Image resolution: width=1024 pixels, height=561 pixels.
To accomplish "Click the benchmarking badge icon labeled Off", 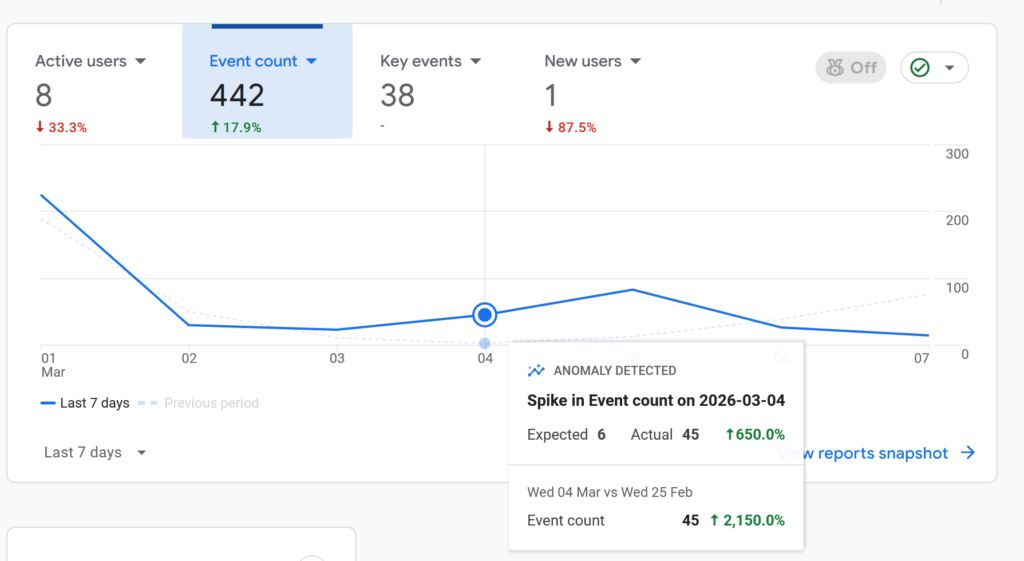I will 834,68.
